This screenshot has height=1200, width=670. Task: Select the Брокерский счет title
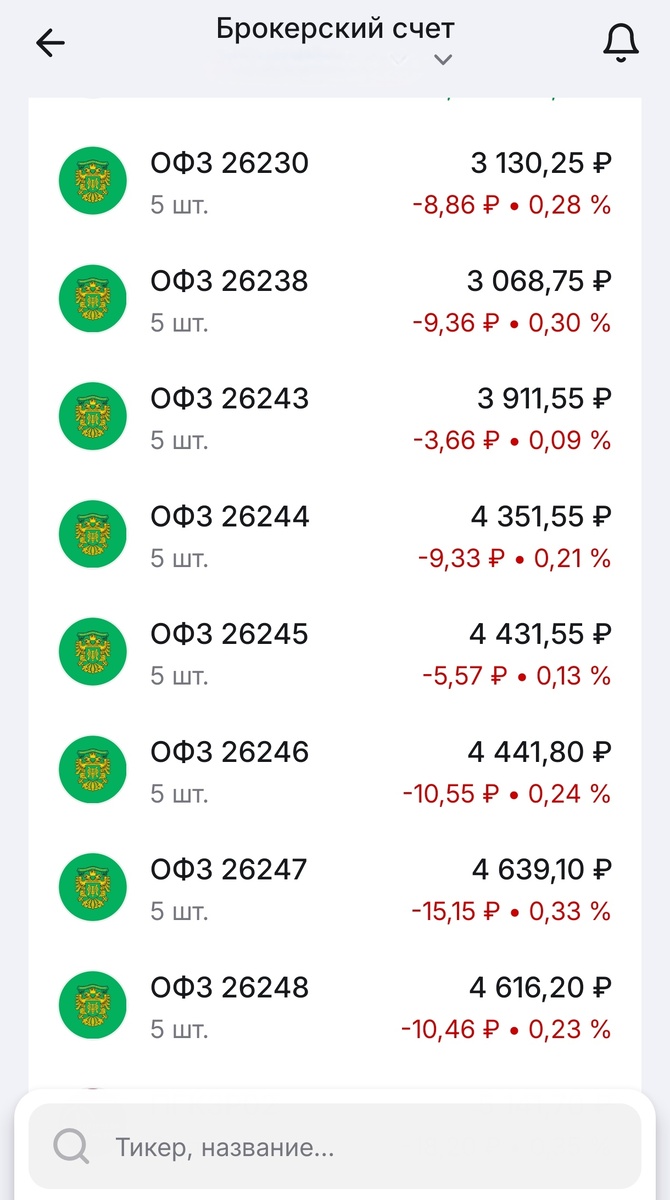335,30
